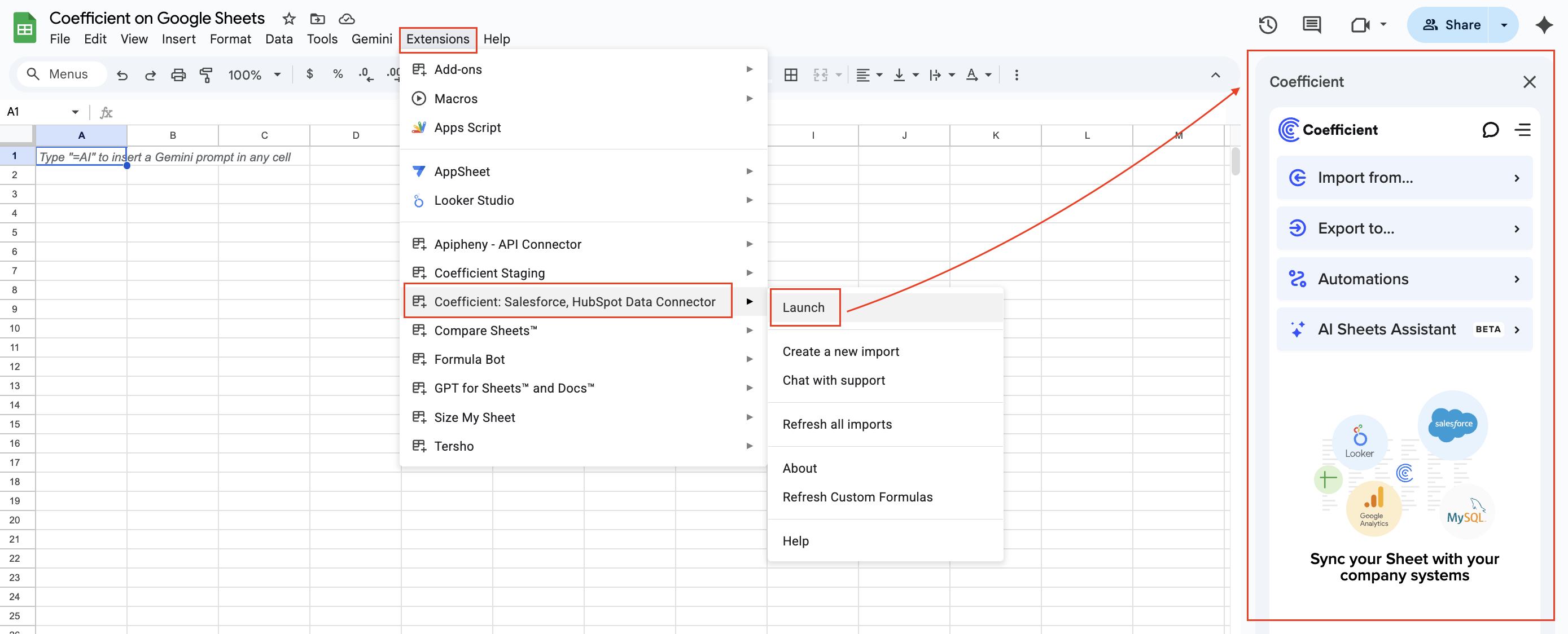Select Launch in the submenu
Screen dimensions: 1568x634
(x=803, y=308)
